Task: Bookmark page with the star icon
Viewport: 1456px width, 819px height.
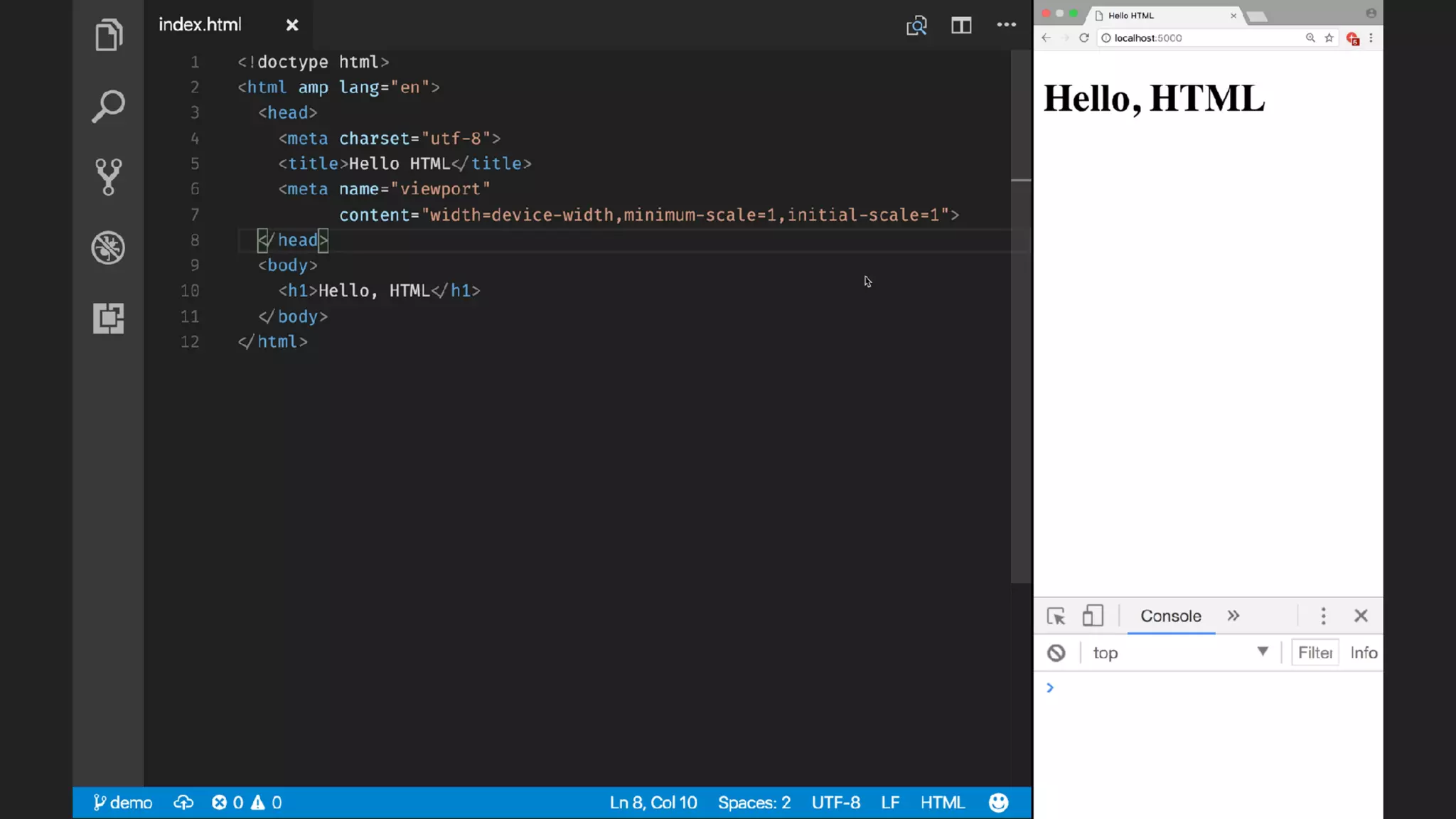Action: (1329, 38)
